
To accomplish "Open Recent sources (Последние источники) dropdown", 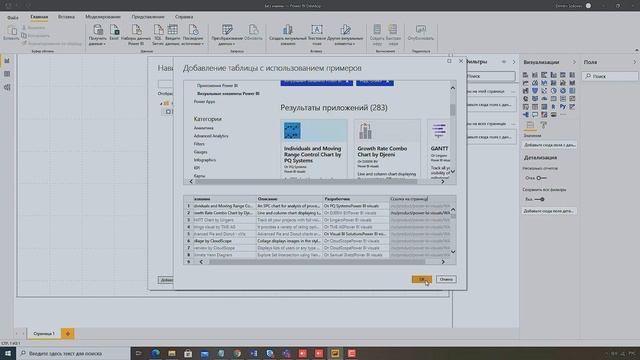I will 193,35.
